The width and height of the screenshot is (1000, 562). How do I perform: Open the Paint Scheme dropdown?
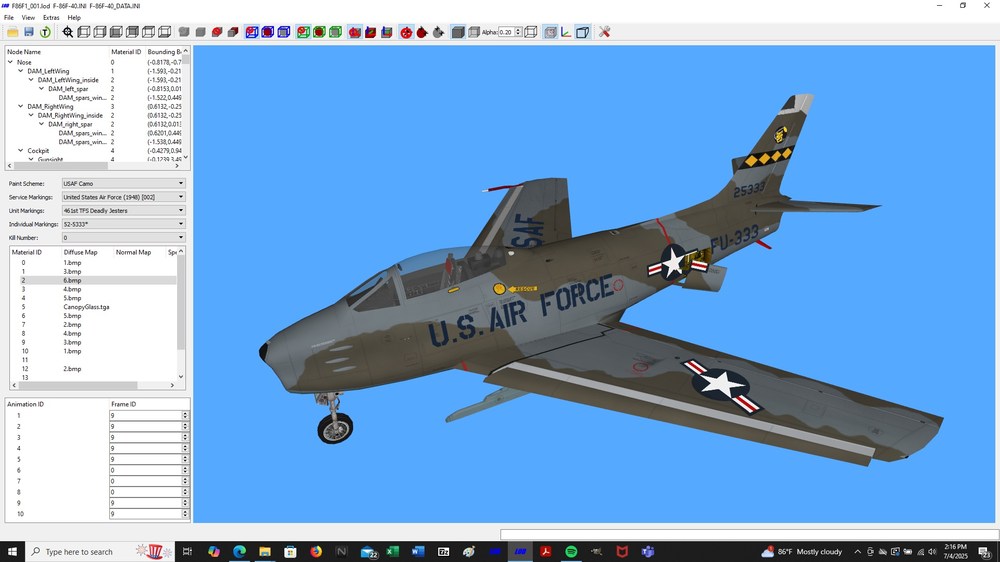[x=123, y=183]
